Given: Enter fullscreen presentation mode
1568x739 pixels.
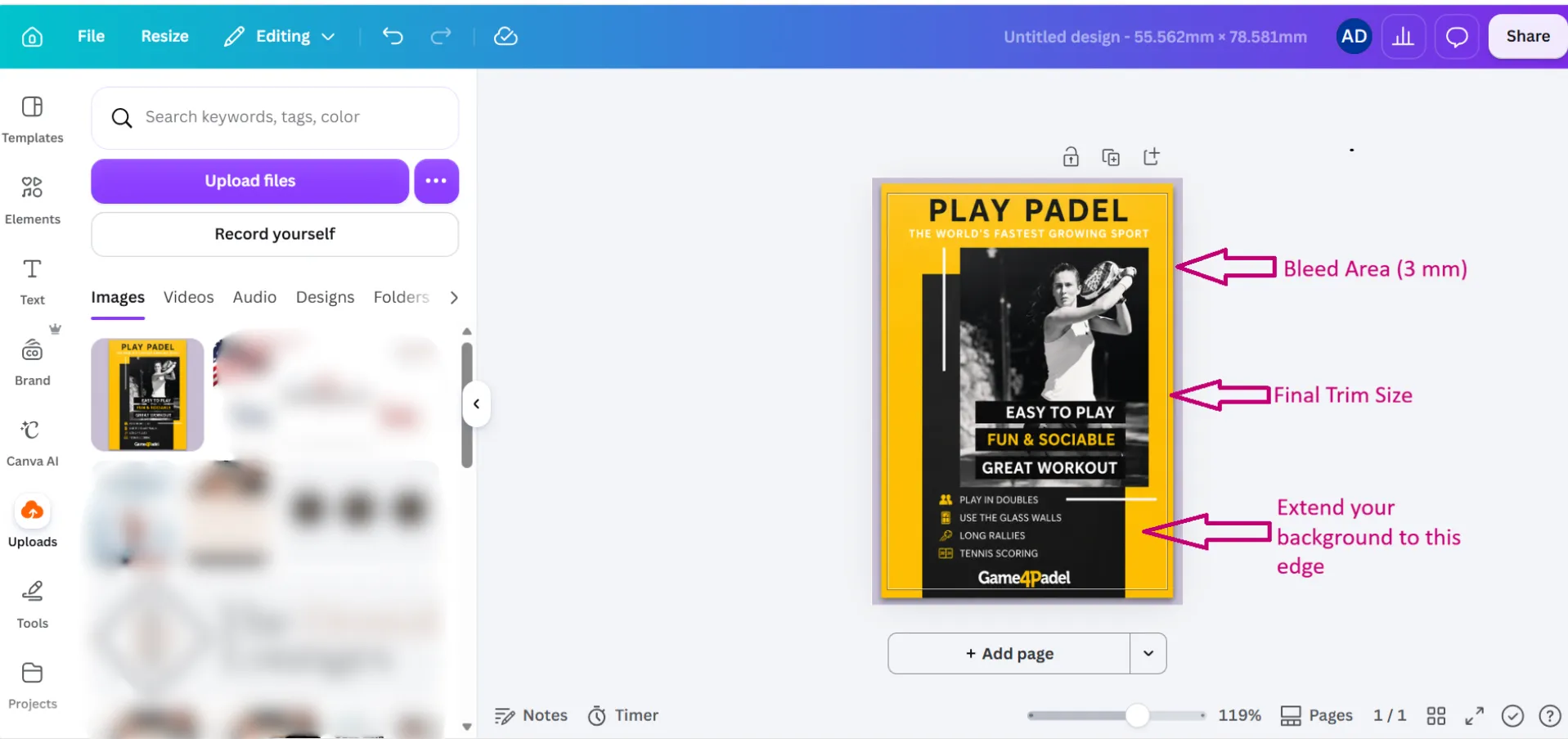Looking at the screenshot, I should coord(1474,716).
